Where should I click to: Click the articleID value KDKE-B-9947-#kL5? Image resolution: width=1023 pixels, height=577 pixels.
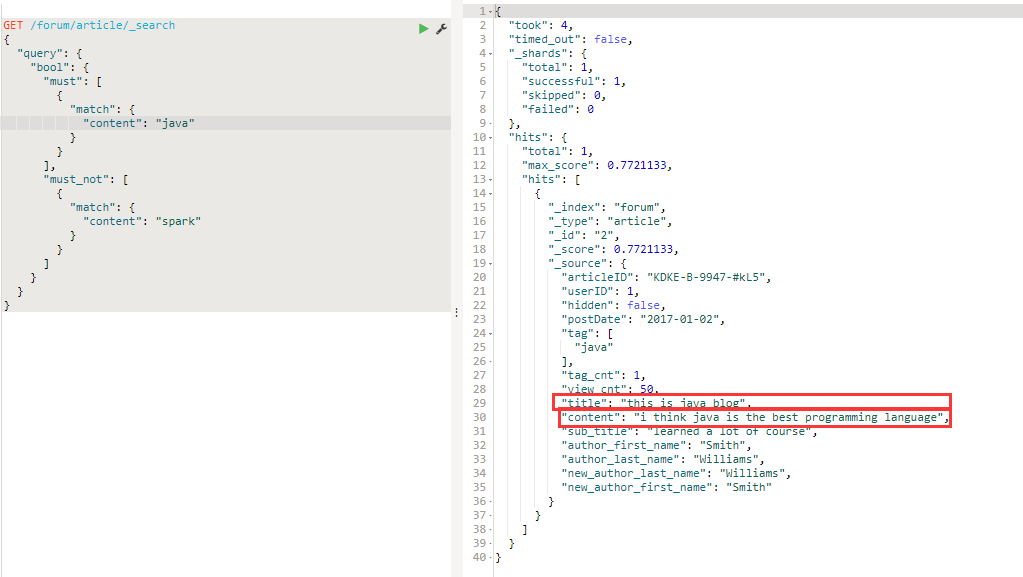pos(705,277)
